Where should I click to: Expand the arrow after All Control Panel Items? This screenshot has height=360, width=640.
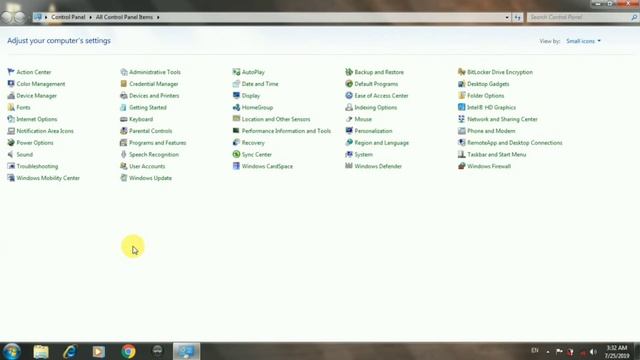[158, 18]
